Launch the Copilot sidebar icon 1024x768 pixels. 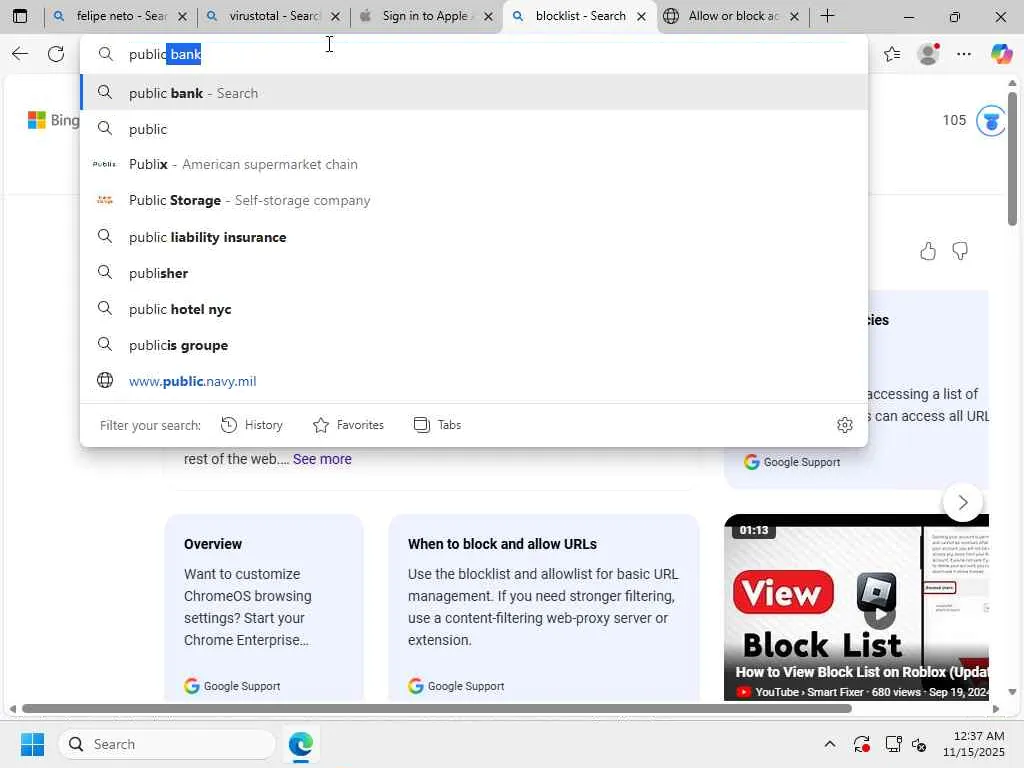pyautogui.click(x=1001, y=54)
